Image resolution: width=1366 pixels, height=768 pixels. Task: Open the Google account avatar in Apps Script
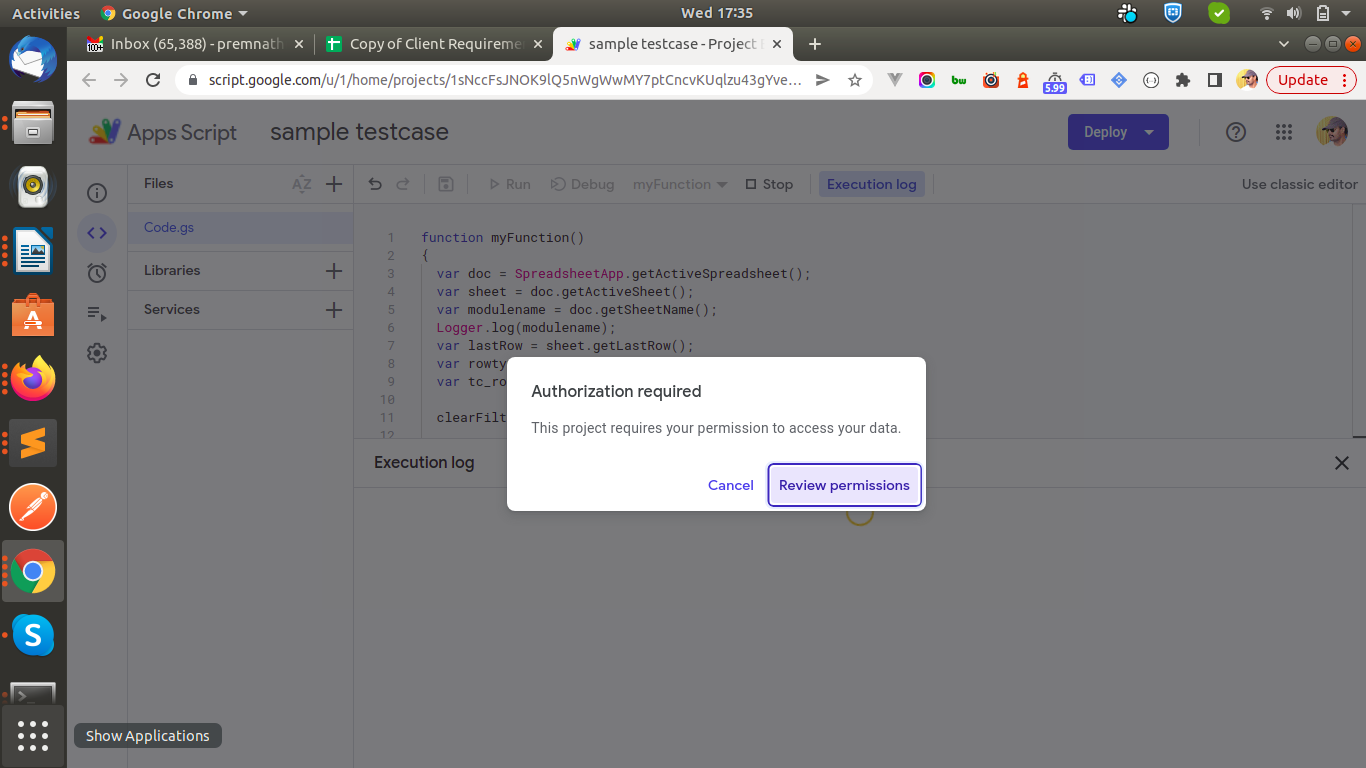point(1332,132)
